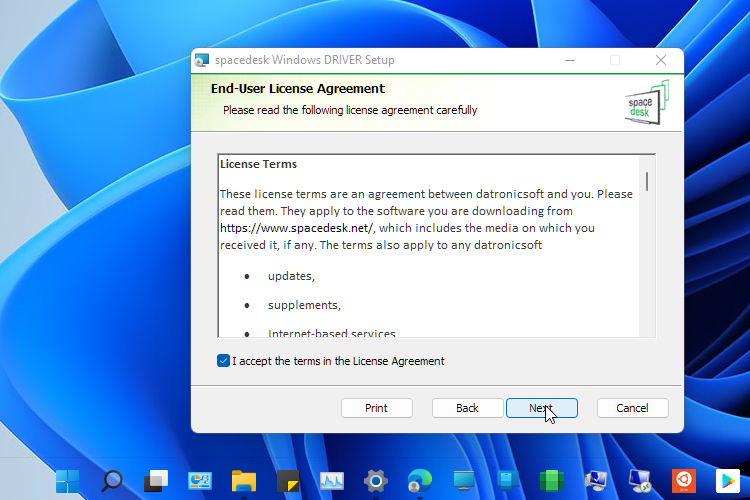
Task: Open File Explorer from the taskbar
Action: coord(244,481)
